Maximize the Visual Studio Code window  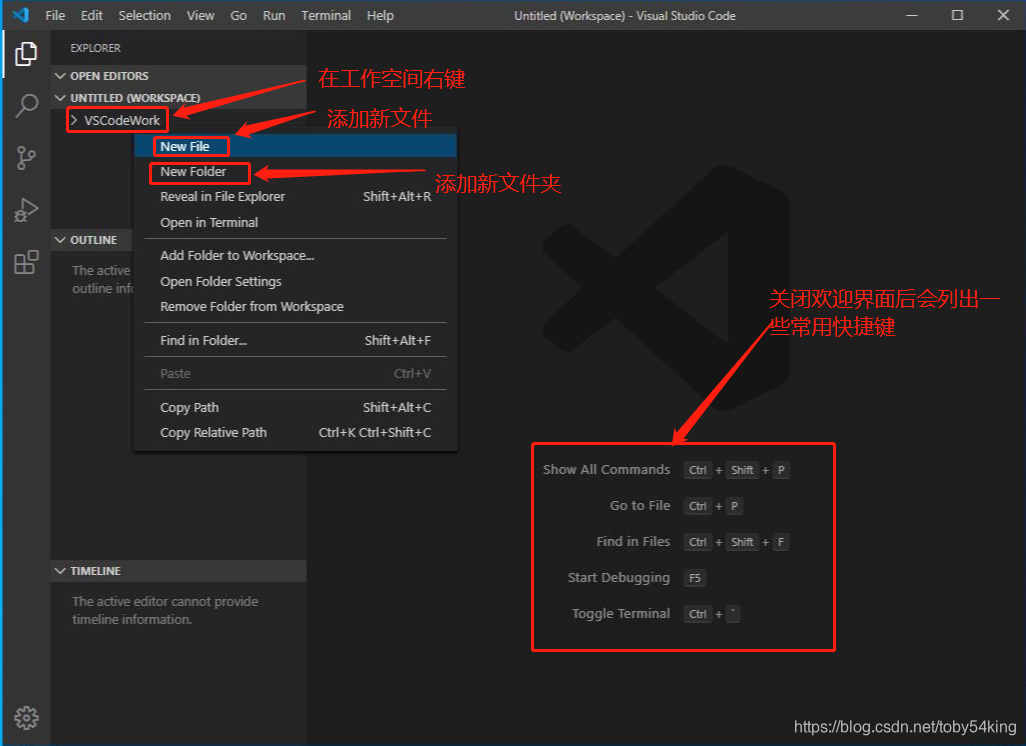pos(957,15)
